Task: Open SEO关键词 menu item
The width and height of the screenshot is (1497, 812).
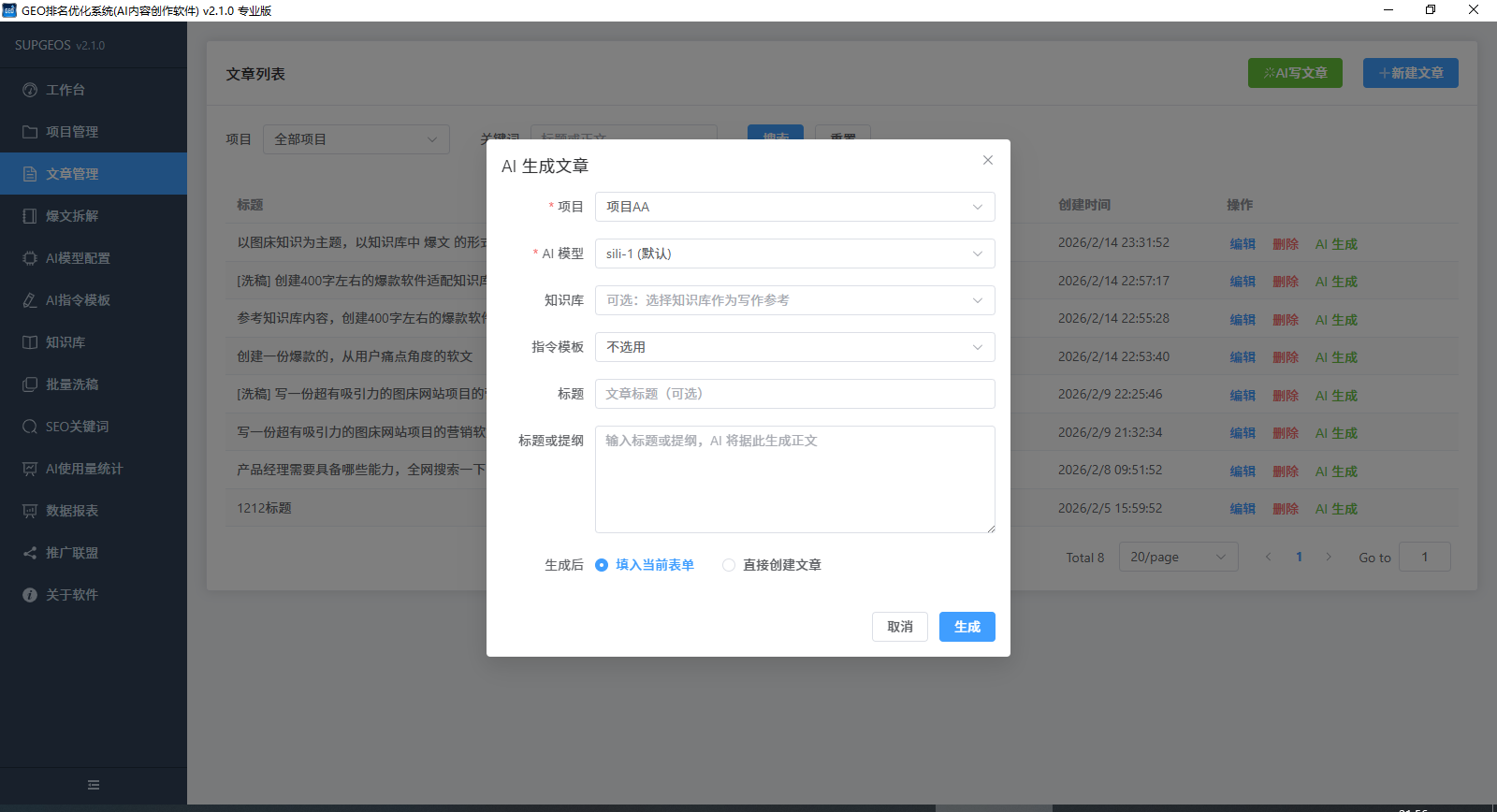Action: coord(94,427)
